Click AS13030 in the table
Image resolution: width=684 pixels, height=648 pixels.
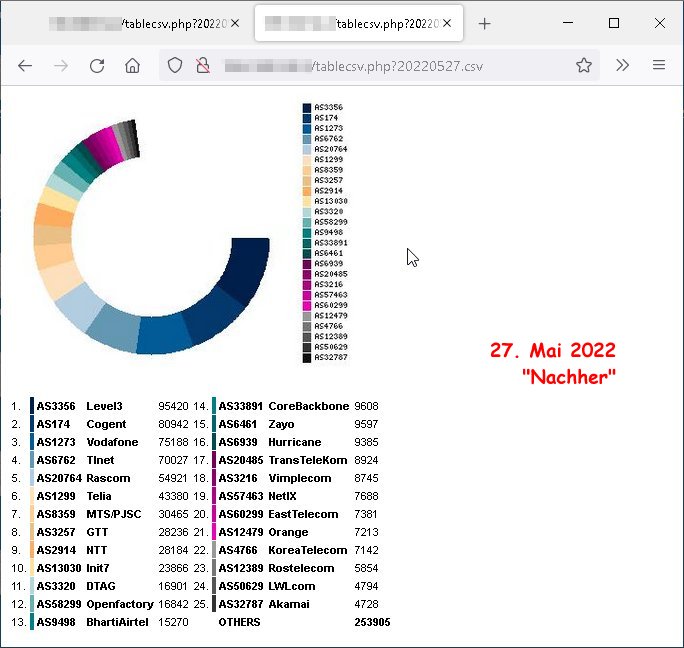tap(58, 568)
